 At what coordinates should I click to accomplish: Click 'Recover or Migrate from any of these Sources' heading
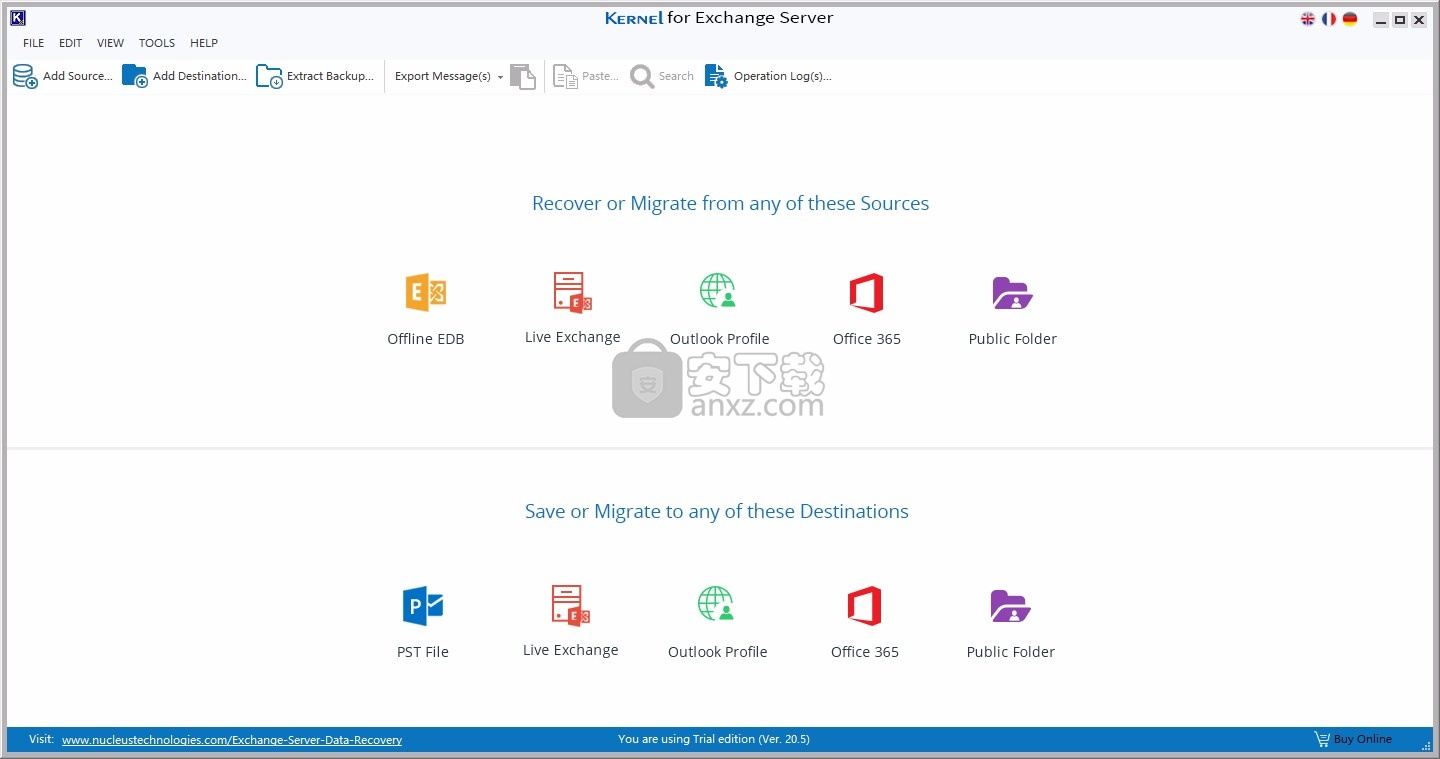(x=731, y=203)
